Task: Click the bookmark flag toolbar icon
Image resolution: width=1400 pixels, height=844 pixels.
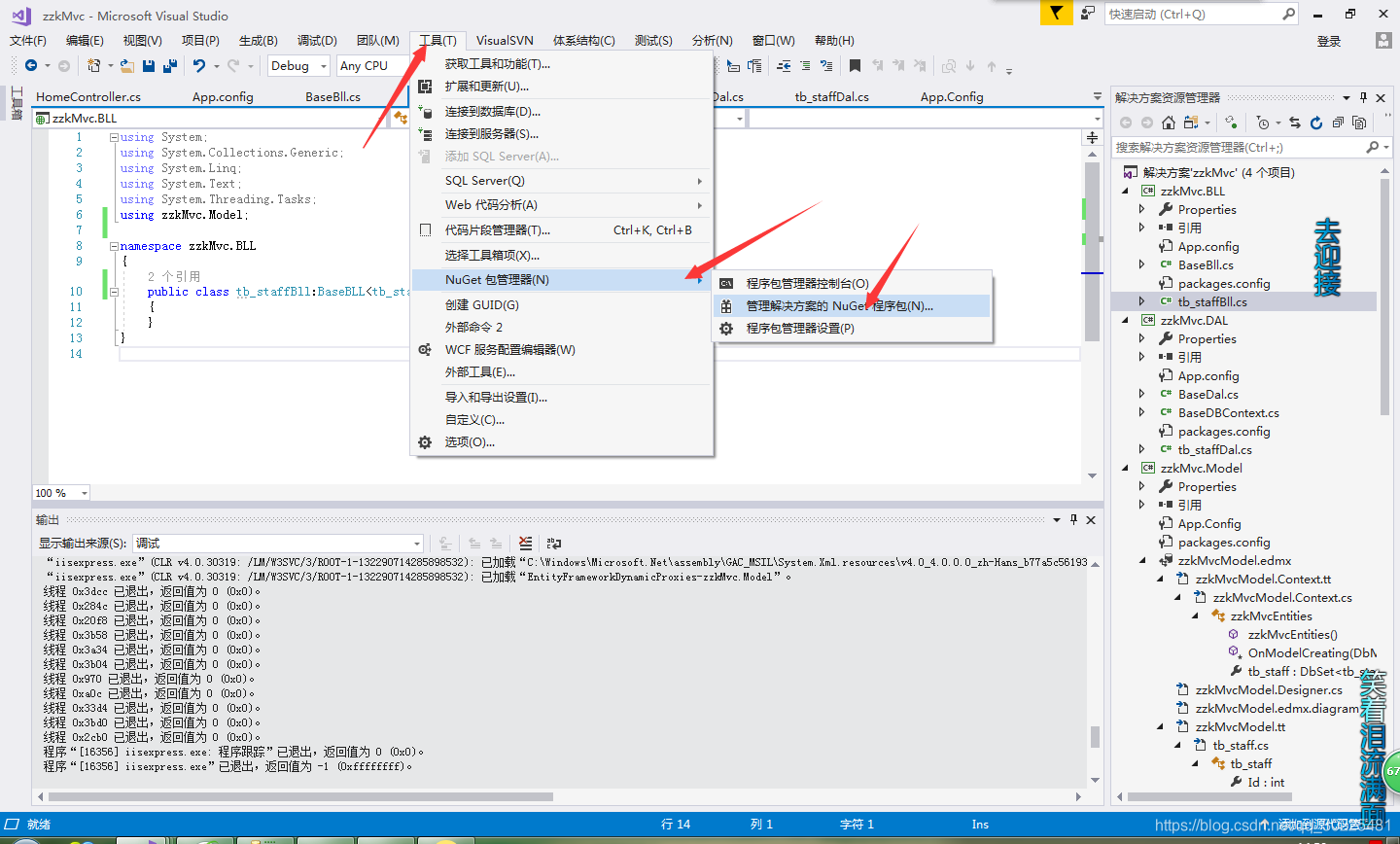Action: pyautogui.click(x=855, y=65)
